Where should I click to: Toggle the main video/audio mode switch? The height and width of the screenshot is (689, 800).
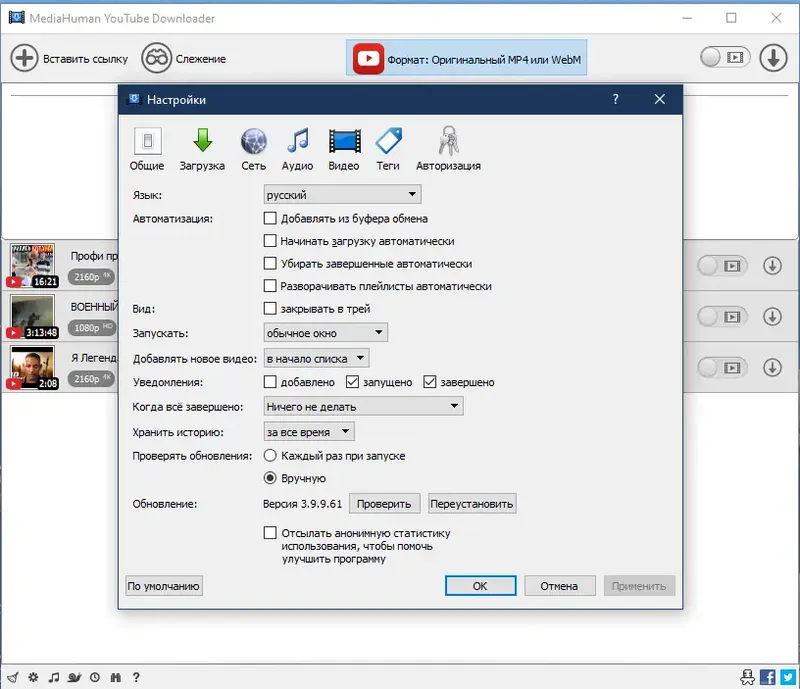click(x=725, y=57)
